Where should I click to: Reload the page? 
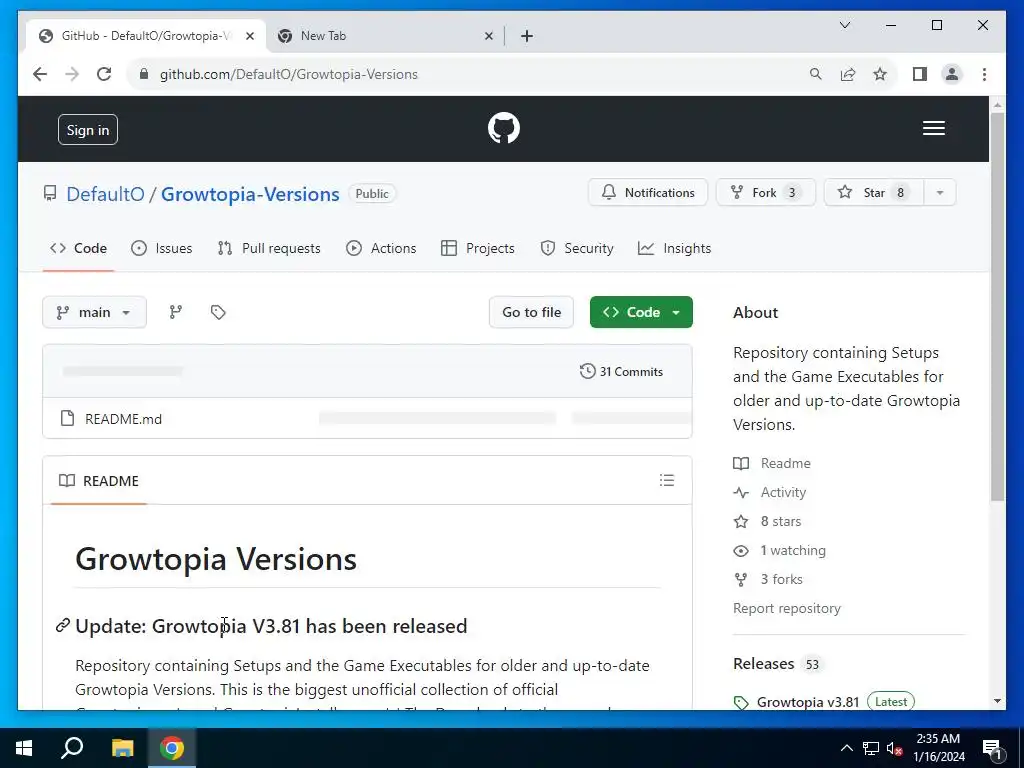click(104, 74)
